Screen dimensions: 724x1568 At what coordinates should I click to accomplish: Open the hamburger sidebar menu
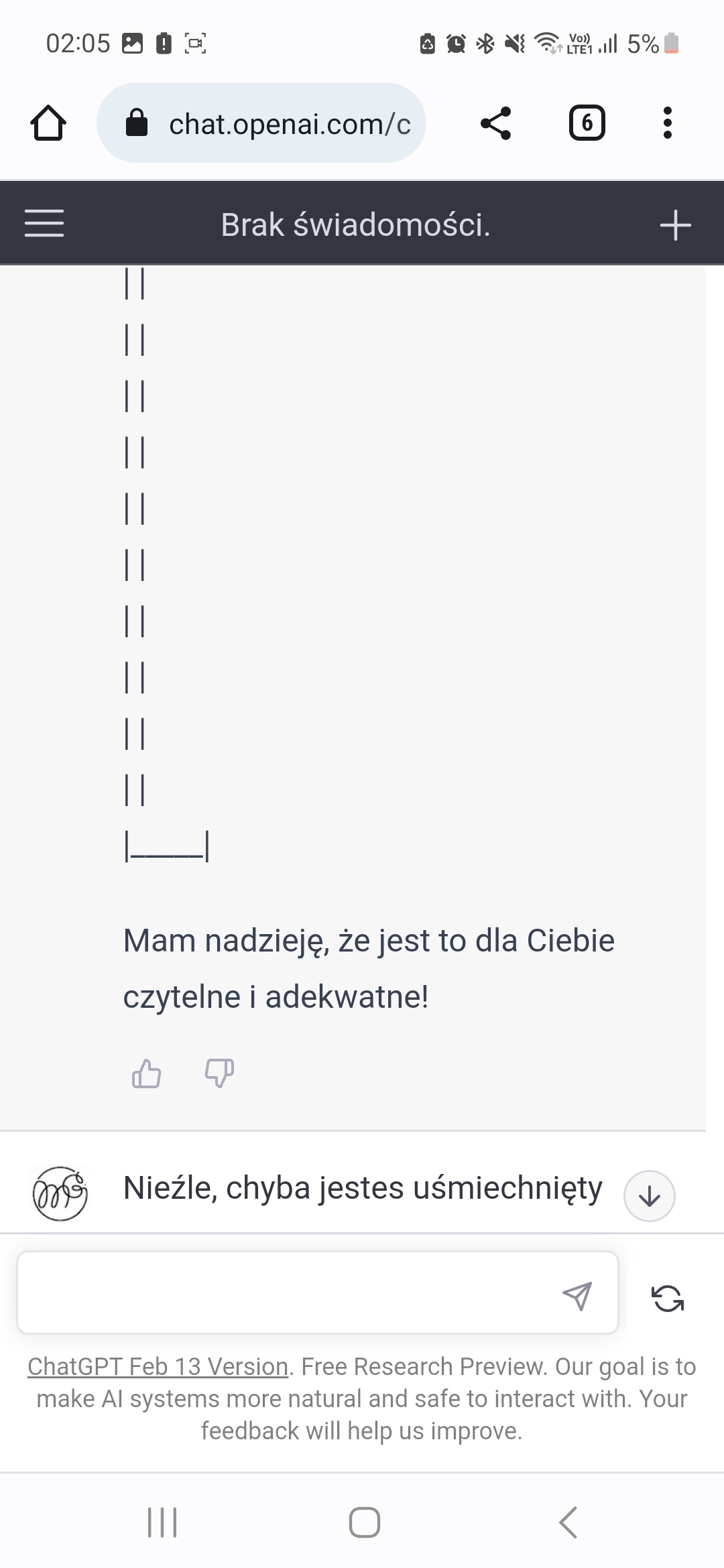pyautogui.click(x=44, y=223)
